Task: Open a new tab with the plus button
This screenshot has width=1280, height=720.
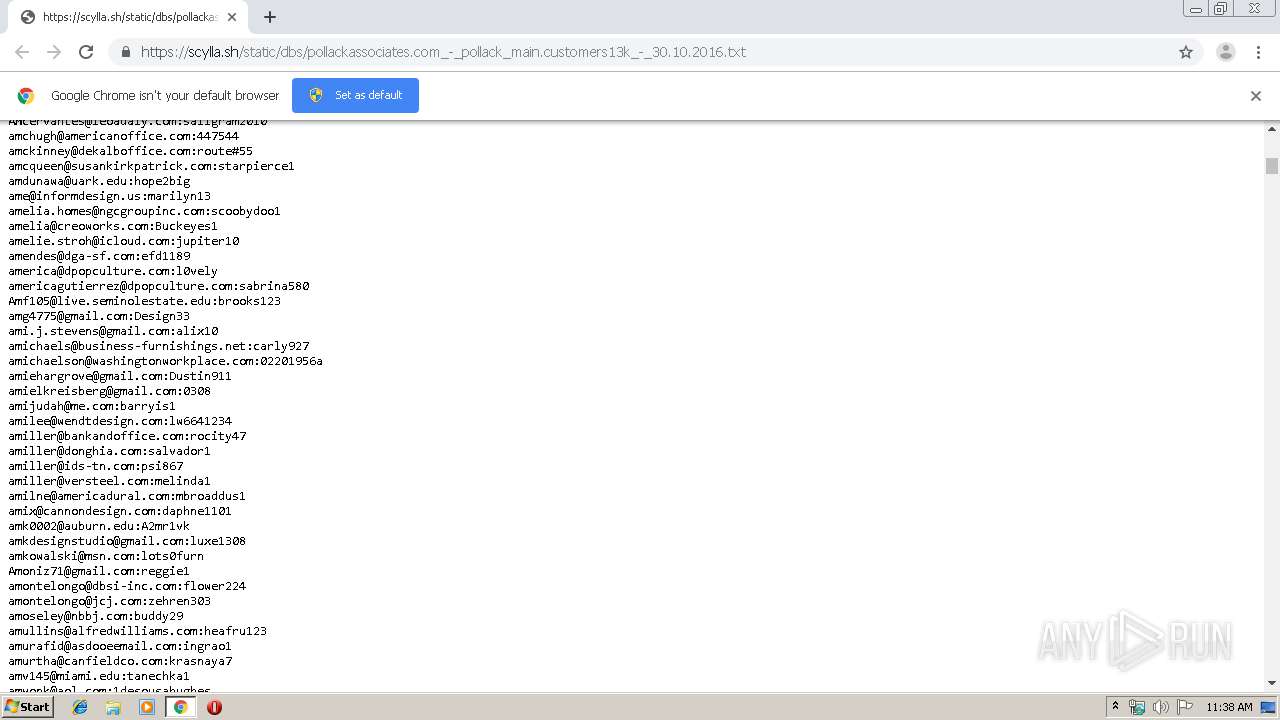Action: tap(269, 17)
